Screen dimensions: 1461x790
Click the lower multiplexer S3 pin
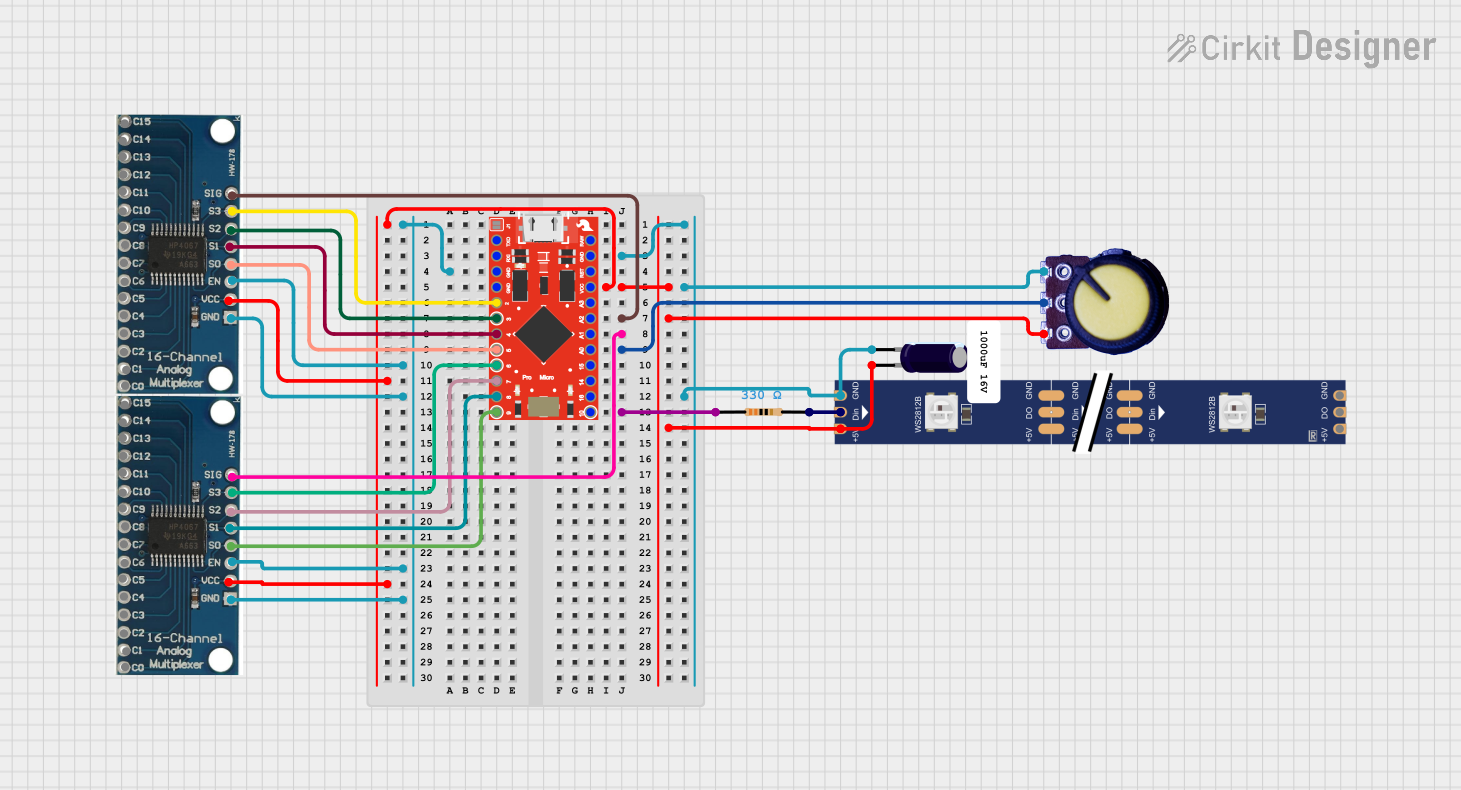tap(232, 493)
